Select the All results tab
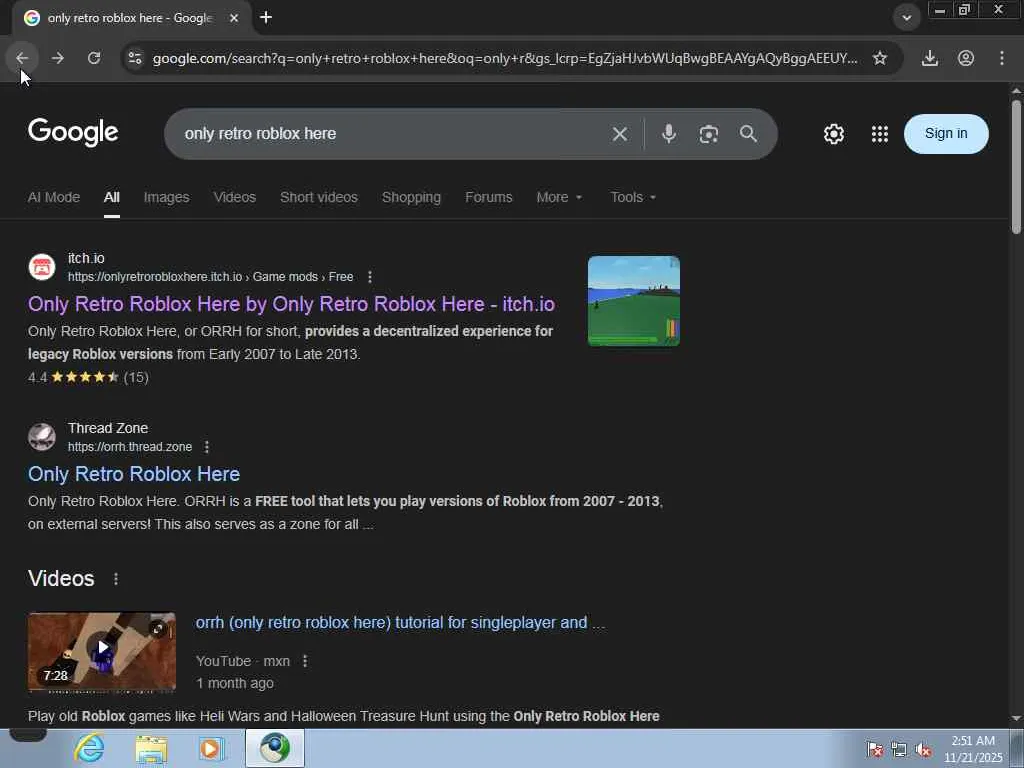 (112, 197)
